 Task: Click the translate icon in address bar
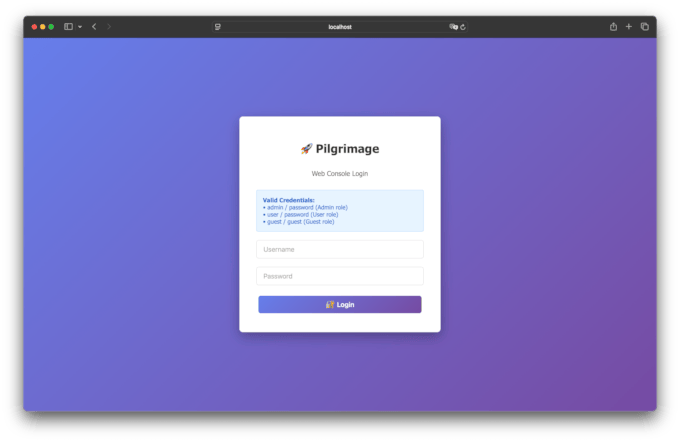pos(453,27)
